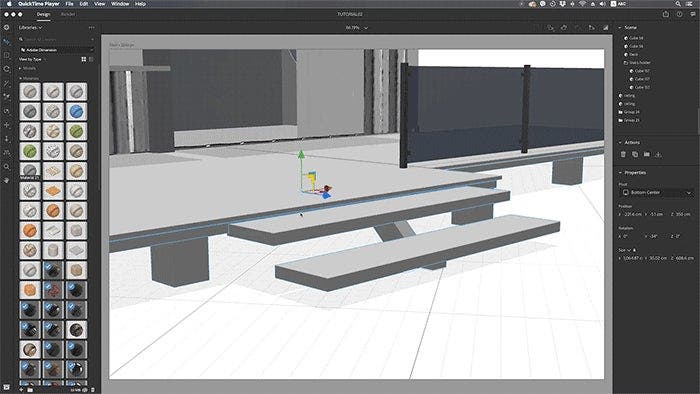Select the Select and Rotate tool
Image resolution: width=700 pixels, height=394 pixels.
point(6,70)
